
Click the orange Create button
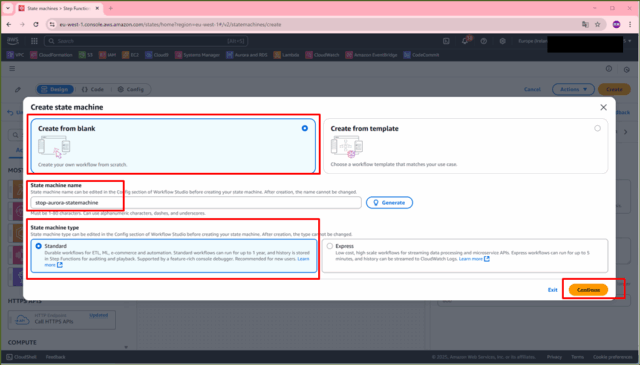[x=614, y=89]
